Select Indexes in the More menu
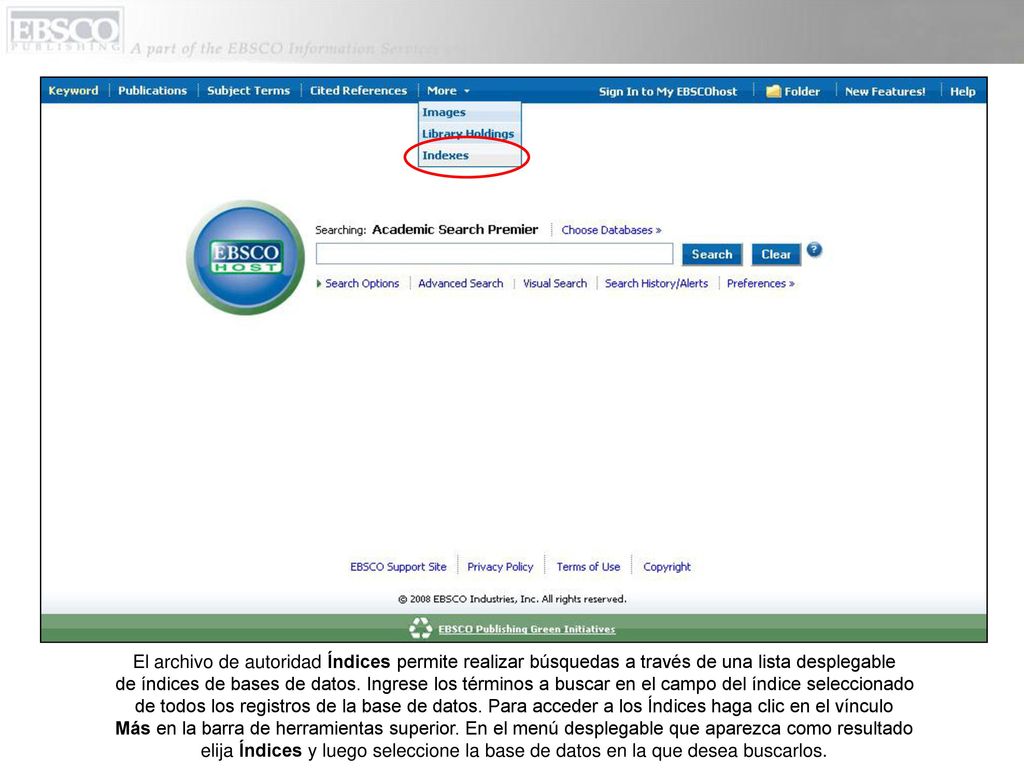This screenshot has width=1024, height=768. click(x=445, y=155)
